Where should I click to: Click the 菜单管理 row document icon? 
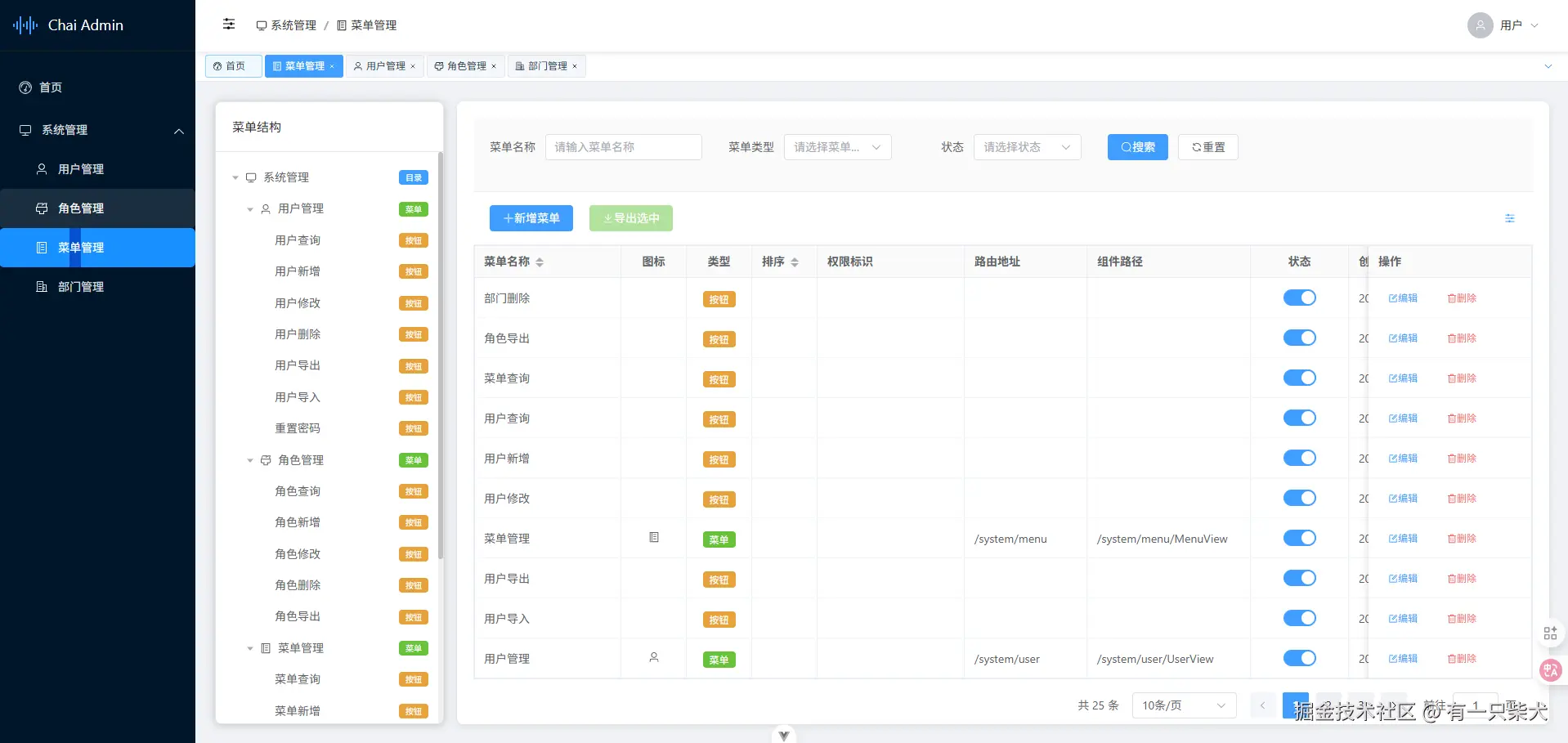654,538
